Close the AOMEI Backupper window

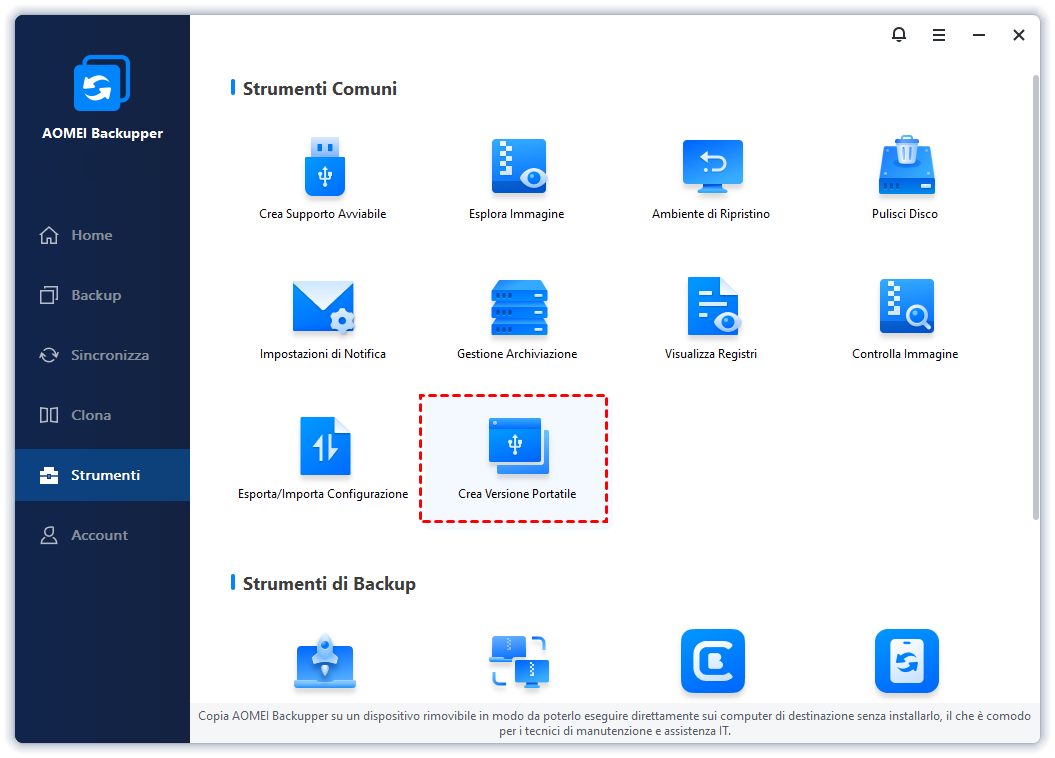[x=1019, y=35]
